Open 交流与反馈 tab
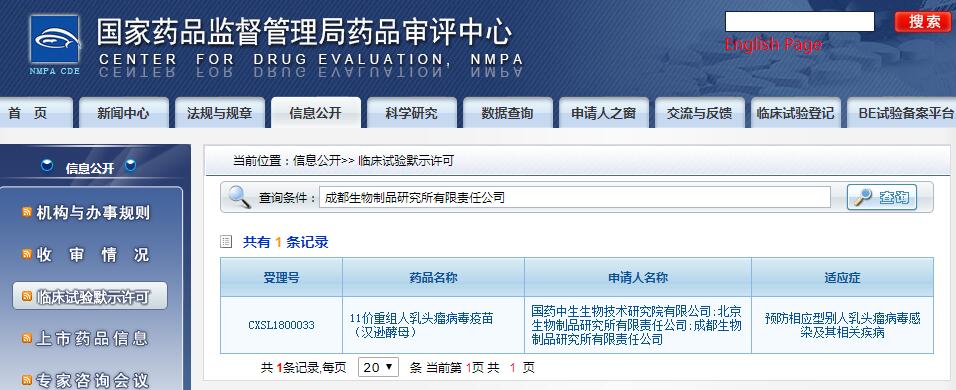 pos(699,113)
